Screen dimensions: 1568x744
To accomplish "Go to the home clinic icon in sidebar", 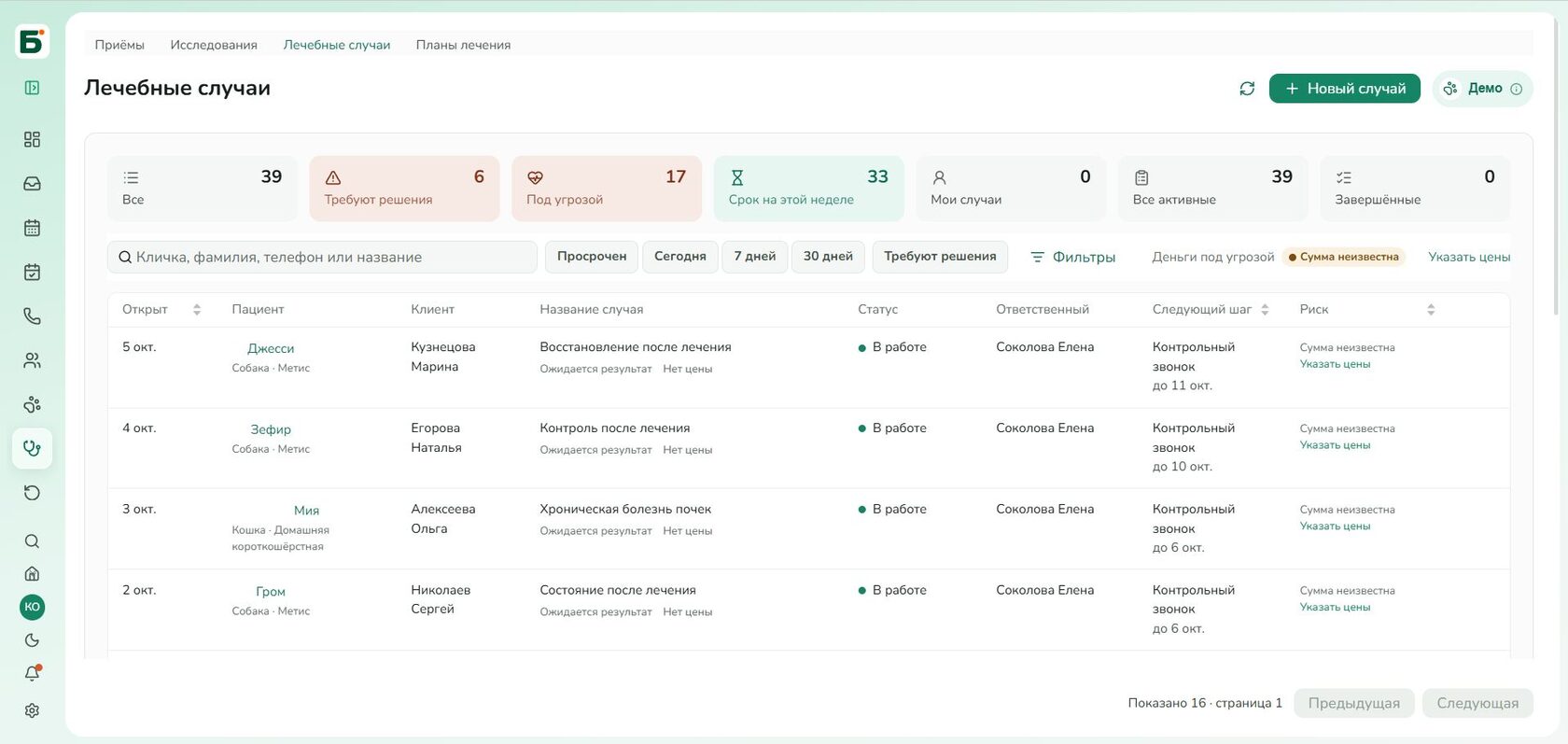I will click(x=32, y=574).
